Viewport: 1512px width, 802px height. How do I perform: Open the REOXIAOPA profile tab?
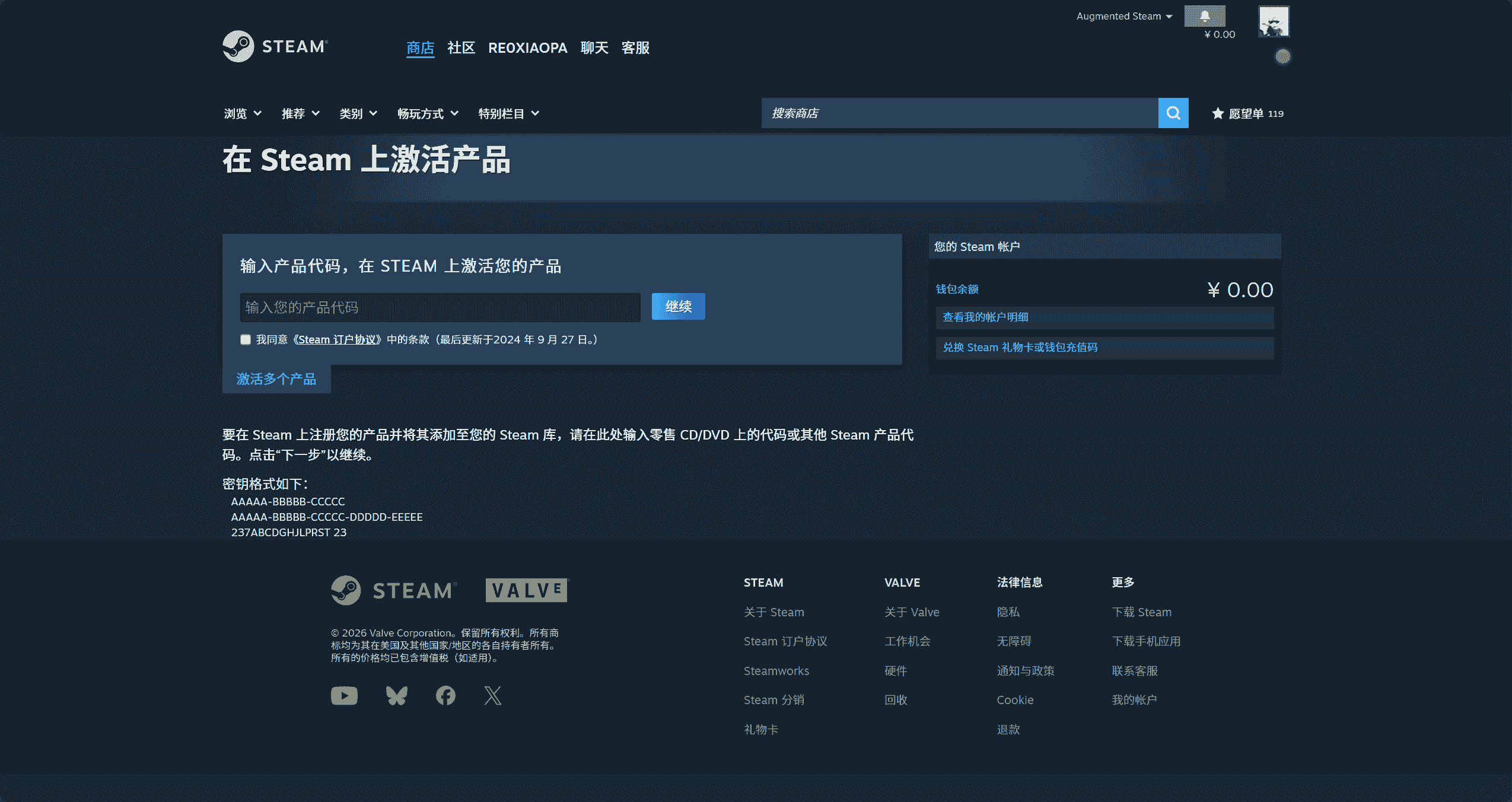[527, 47]
